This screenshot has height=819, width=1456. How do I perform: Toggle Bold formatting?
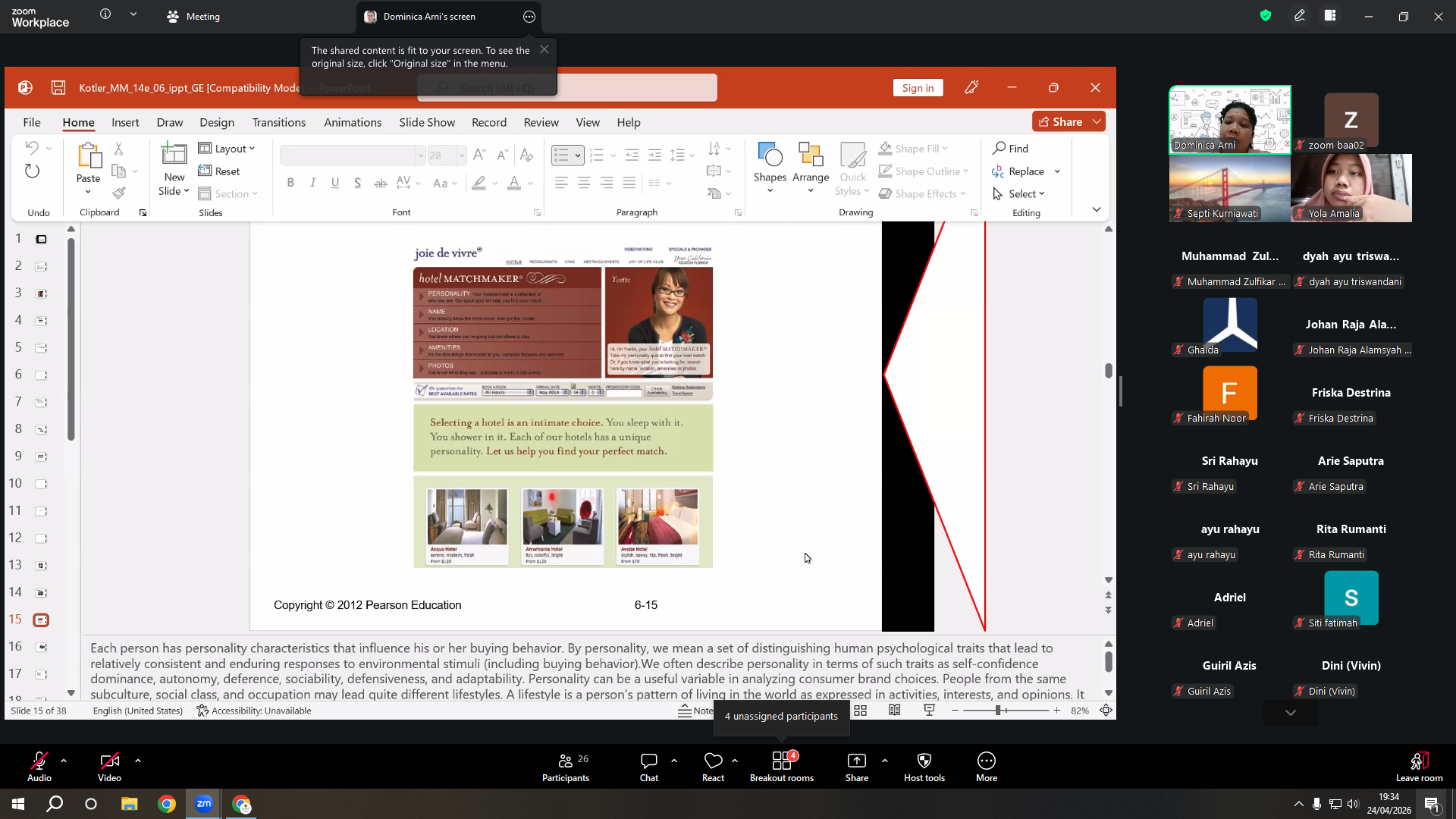290,183
